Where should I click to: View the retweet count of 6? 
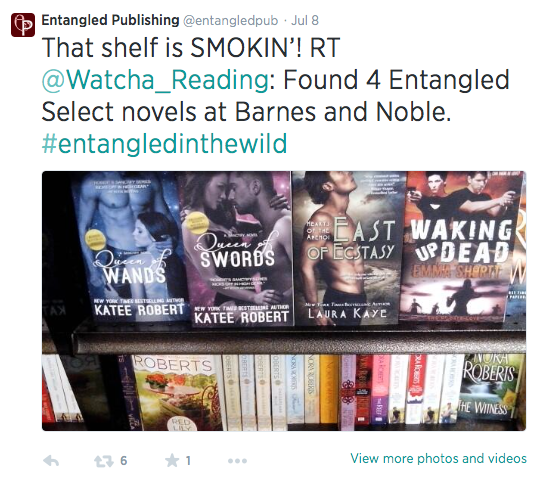point(124,461)
